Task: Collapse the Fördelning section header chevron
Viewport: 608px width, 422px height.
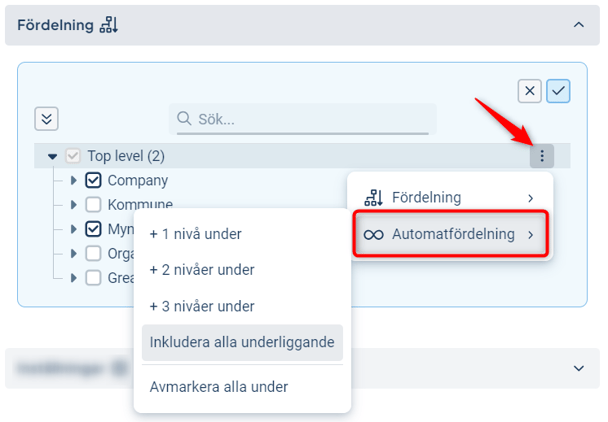Action: click(x=578, y=23)
